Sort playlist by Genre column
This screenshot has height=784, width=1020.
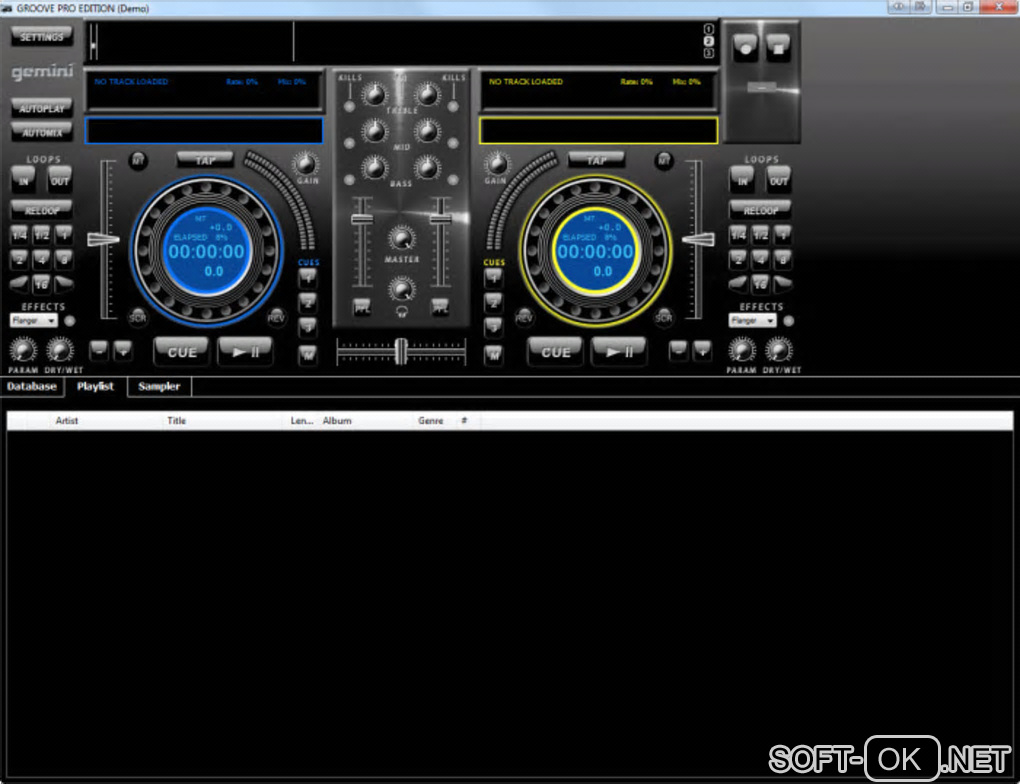tap(436, 420)
